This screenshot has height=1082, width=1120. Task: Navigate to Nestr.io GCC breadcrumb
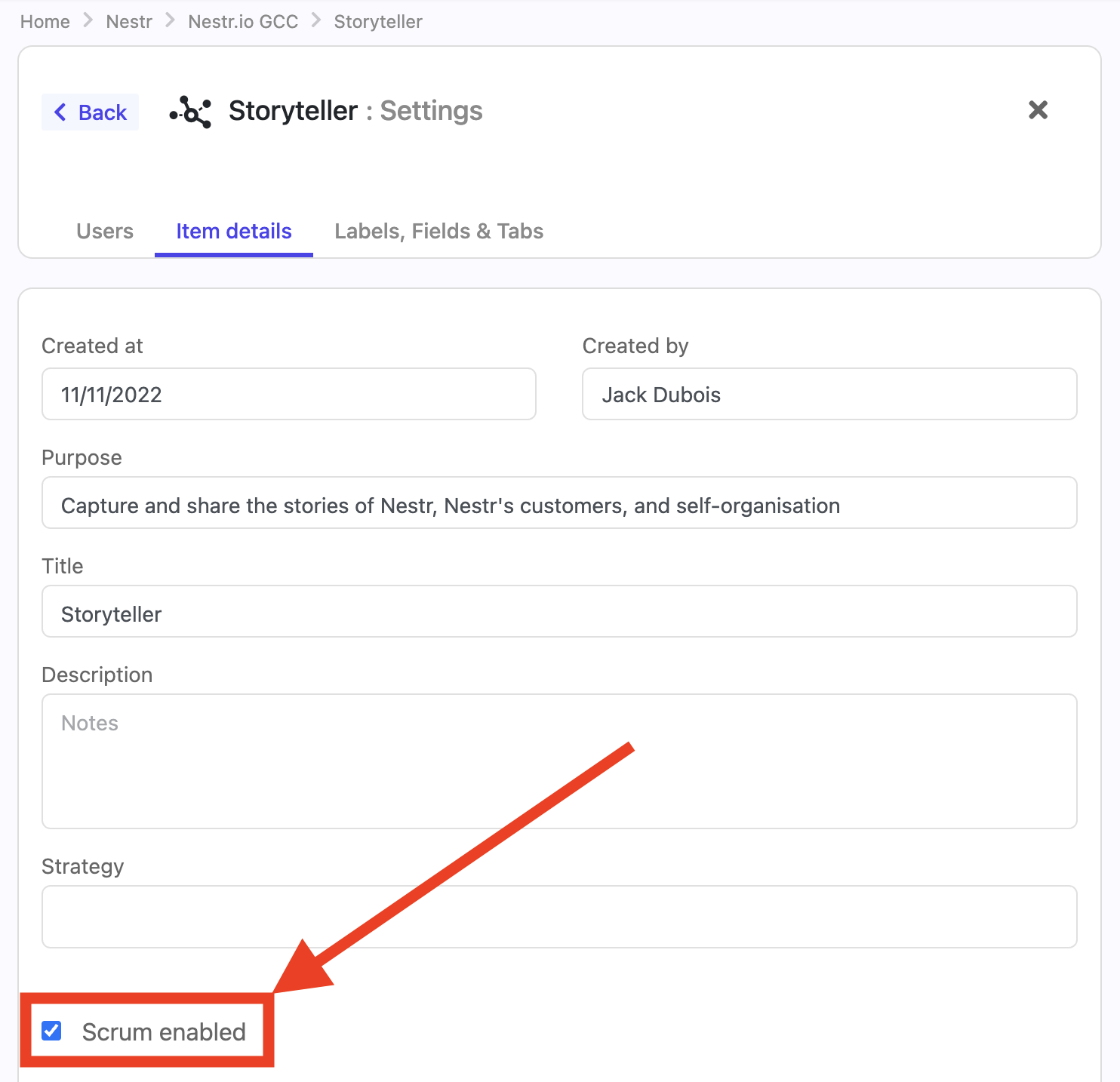coord(243,22)
